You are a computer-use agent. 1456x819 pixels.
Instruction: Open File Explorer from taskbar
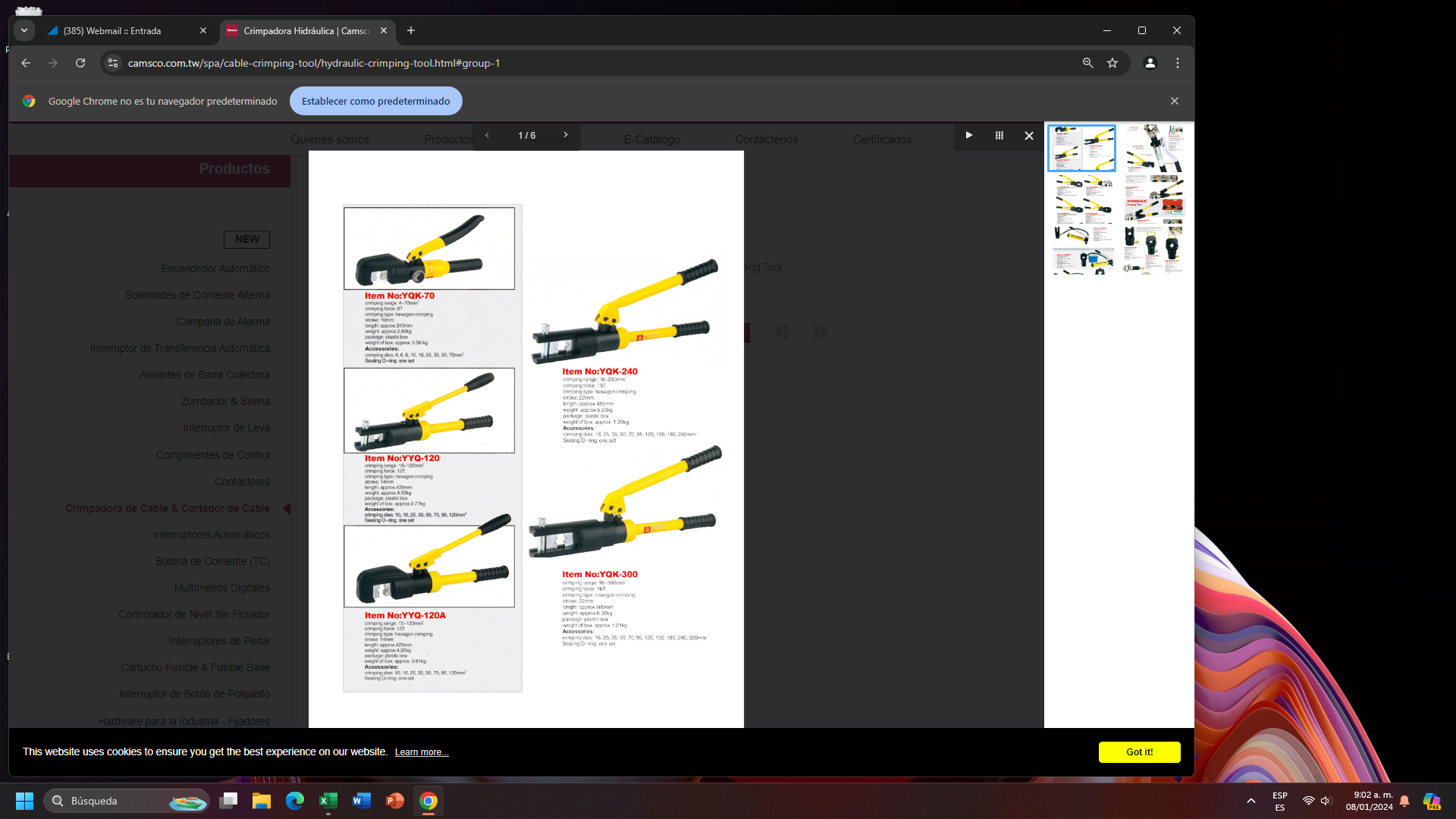[x=262, y=801]
